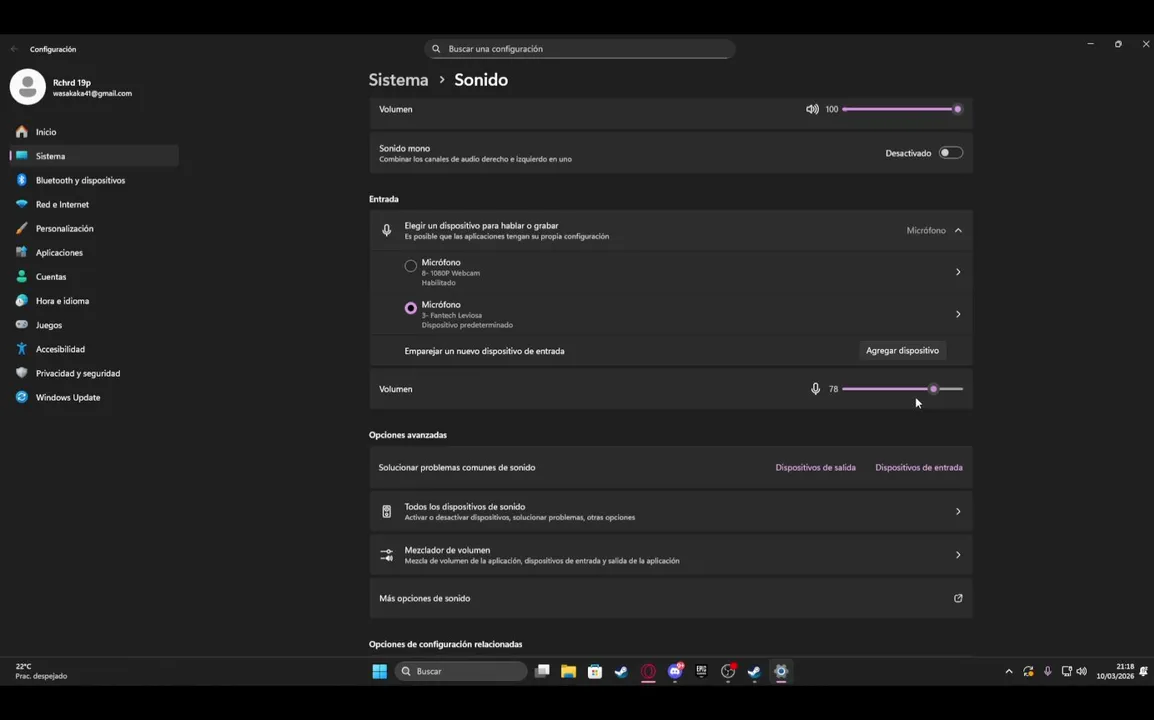Click the back arrow in Configuración
1154x720 pixels.
coord(14,49)
